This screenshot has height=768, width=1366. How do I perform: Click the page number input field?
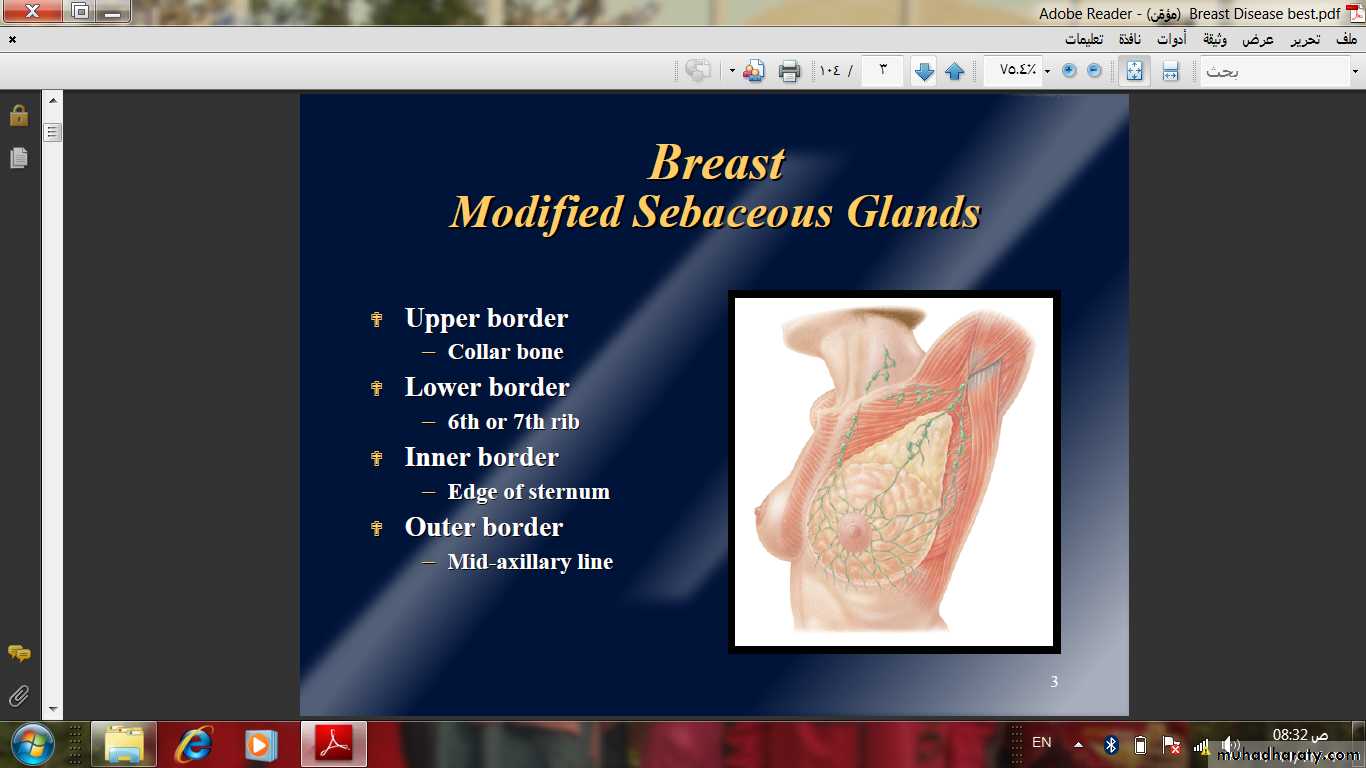click(x=882, y=71)
